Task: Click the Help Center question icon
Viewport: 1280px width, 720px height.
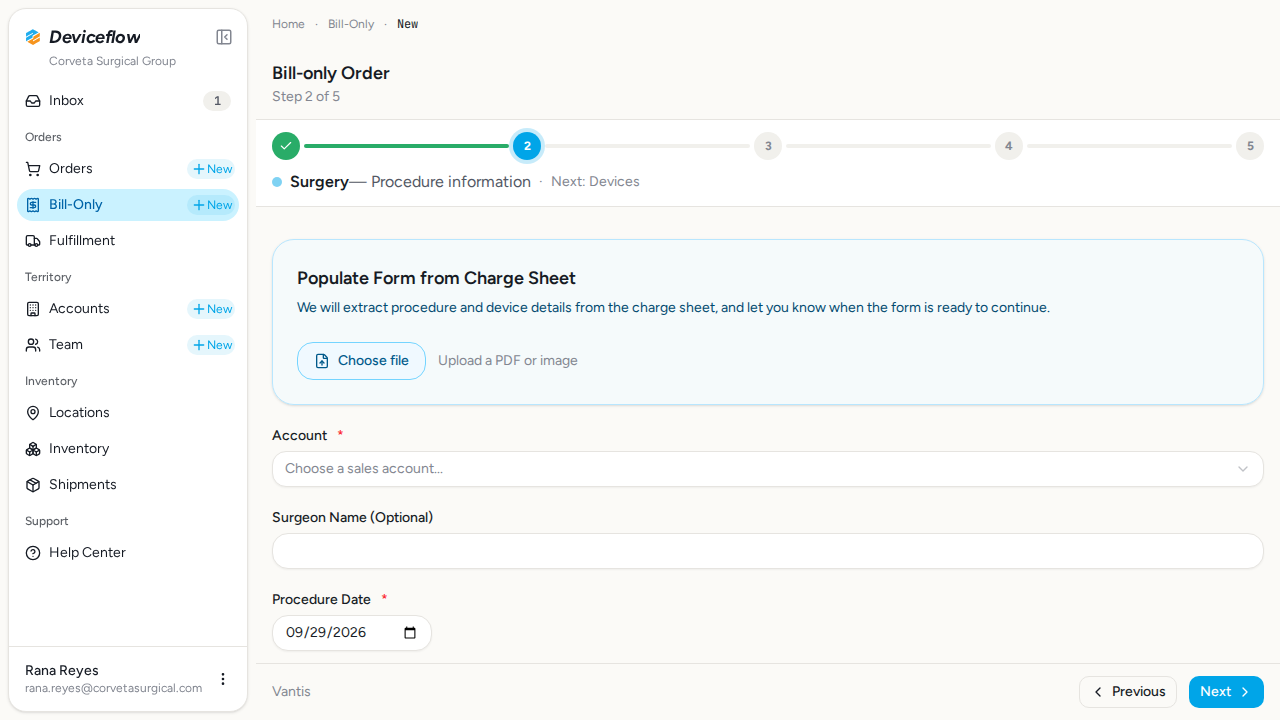Action: click(x=33, y=553)
